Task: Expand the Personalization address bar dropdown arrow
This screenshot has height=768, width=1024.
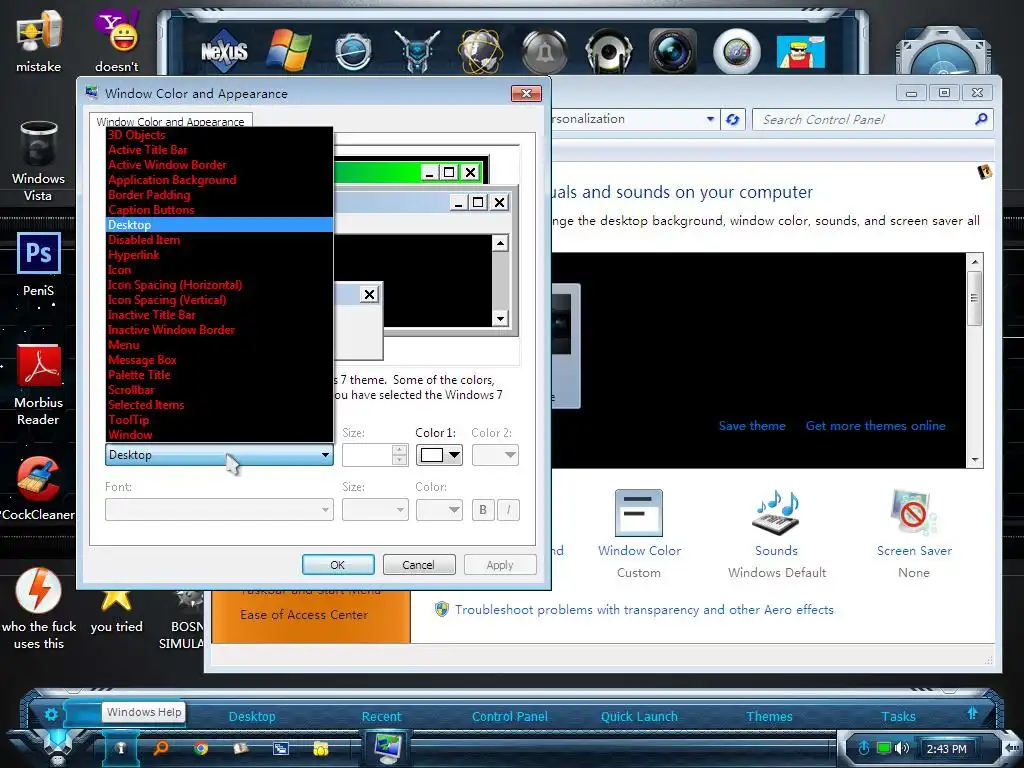Action: (710, 120)
